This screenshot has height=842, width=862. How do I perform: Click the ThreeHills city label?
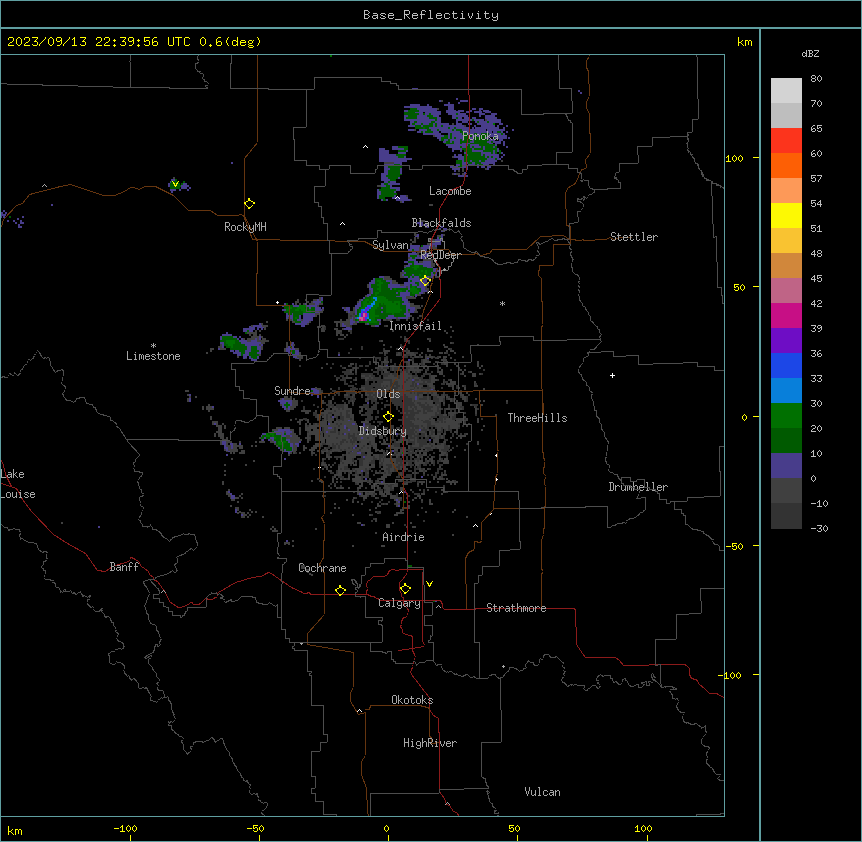(x=537, y=418)
